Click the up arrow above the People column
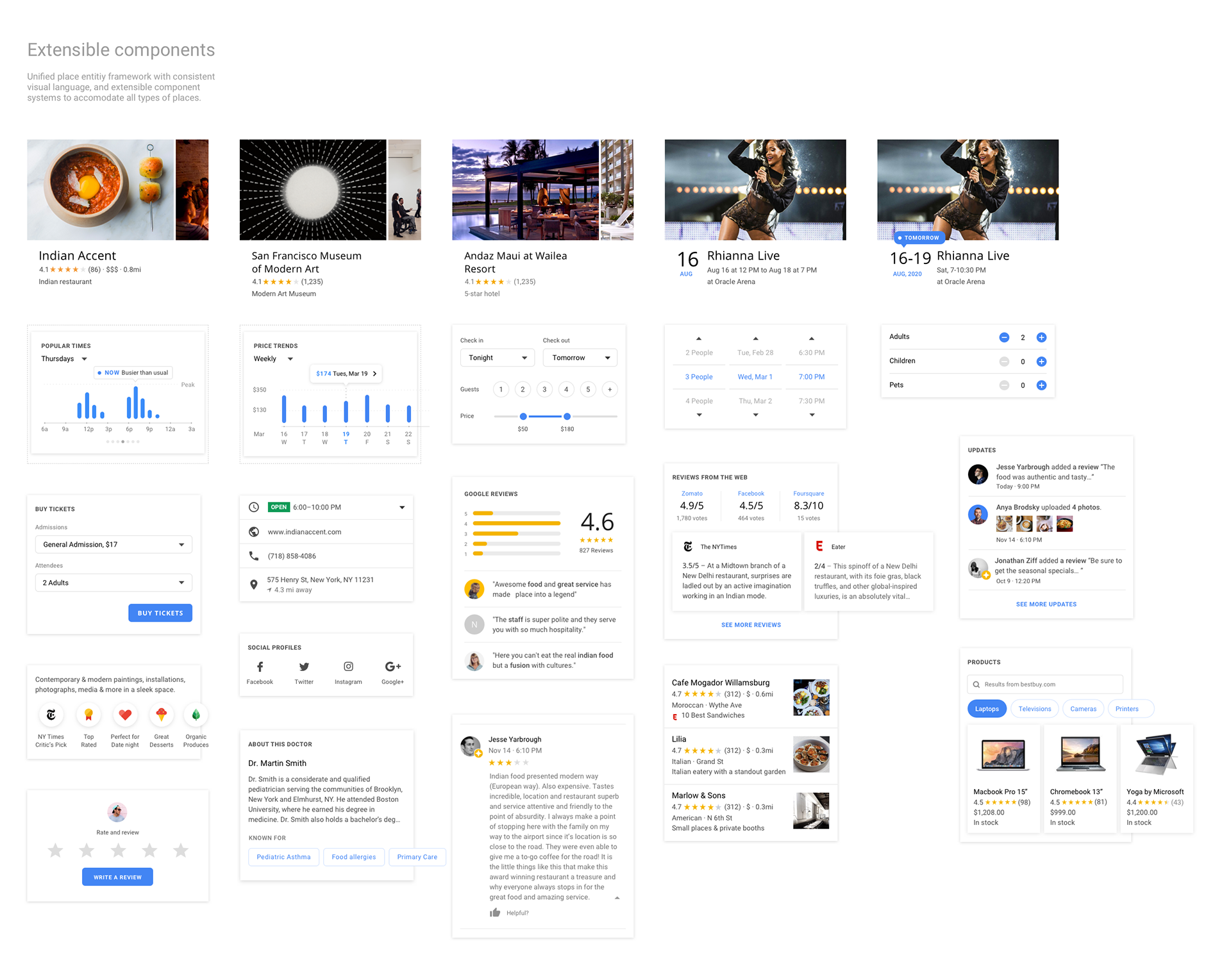 tap(699, 338)
